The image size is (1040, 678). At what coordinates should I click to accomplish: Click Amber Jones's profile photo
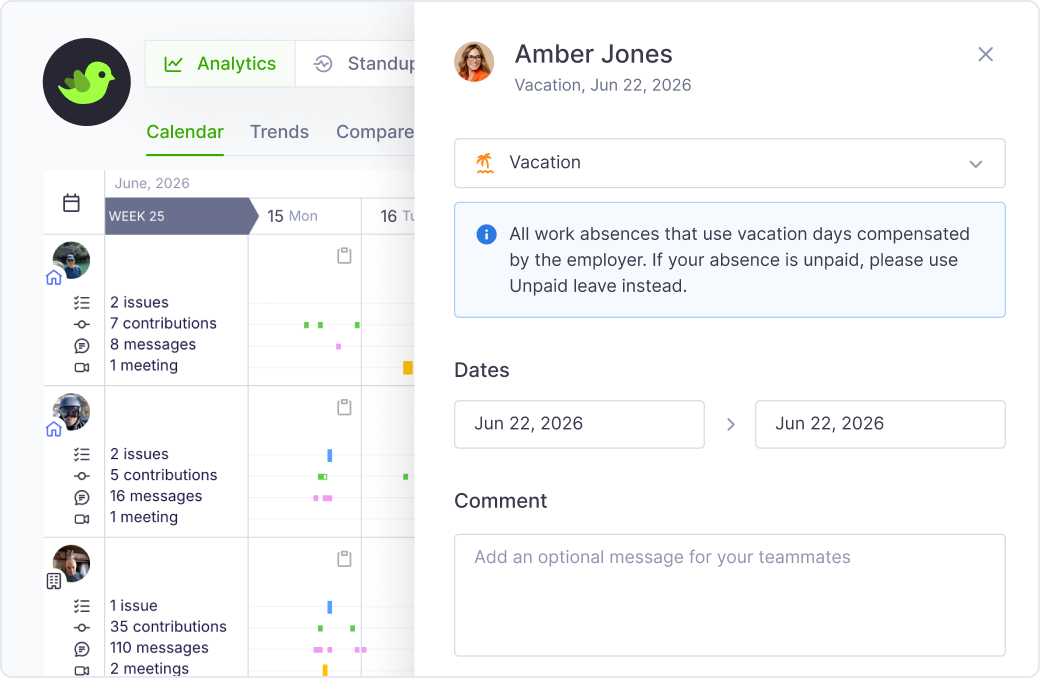474,62
